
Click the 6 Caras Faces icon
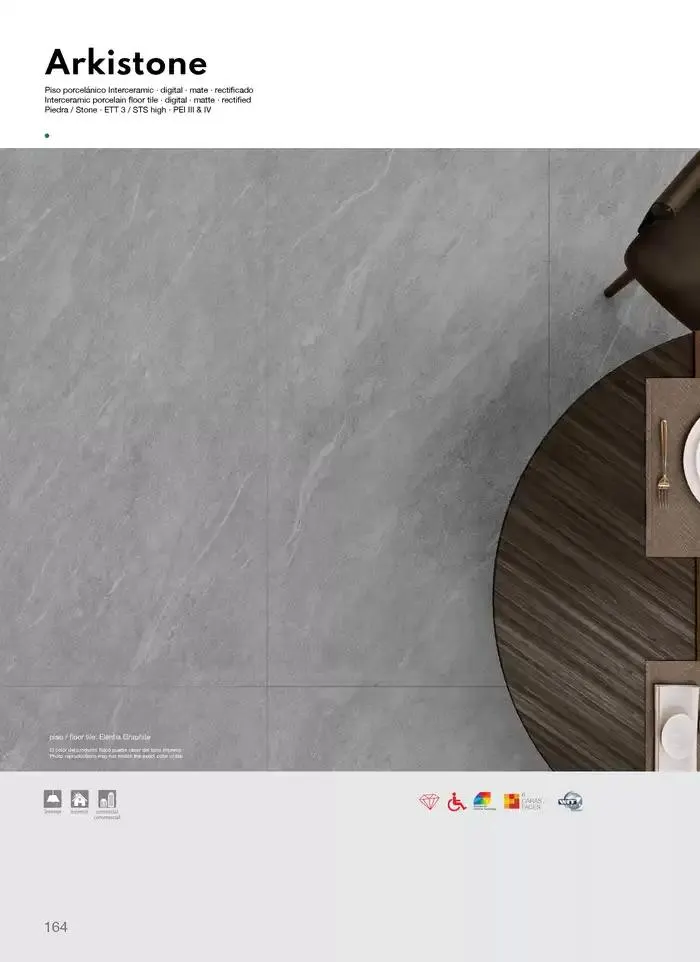tap(522, 801)
